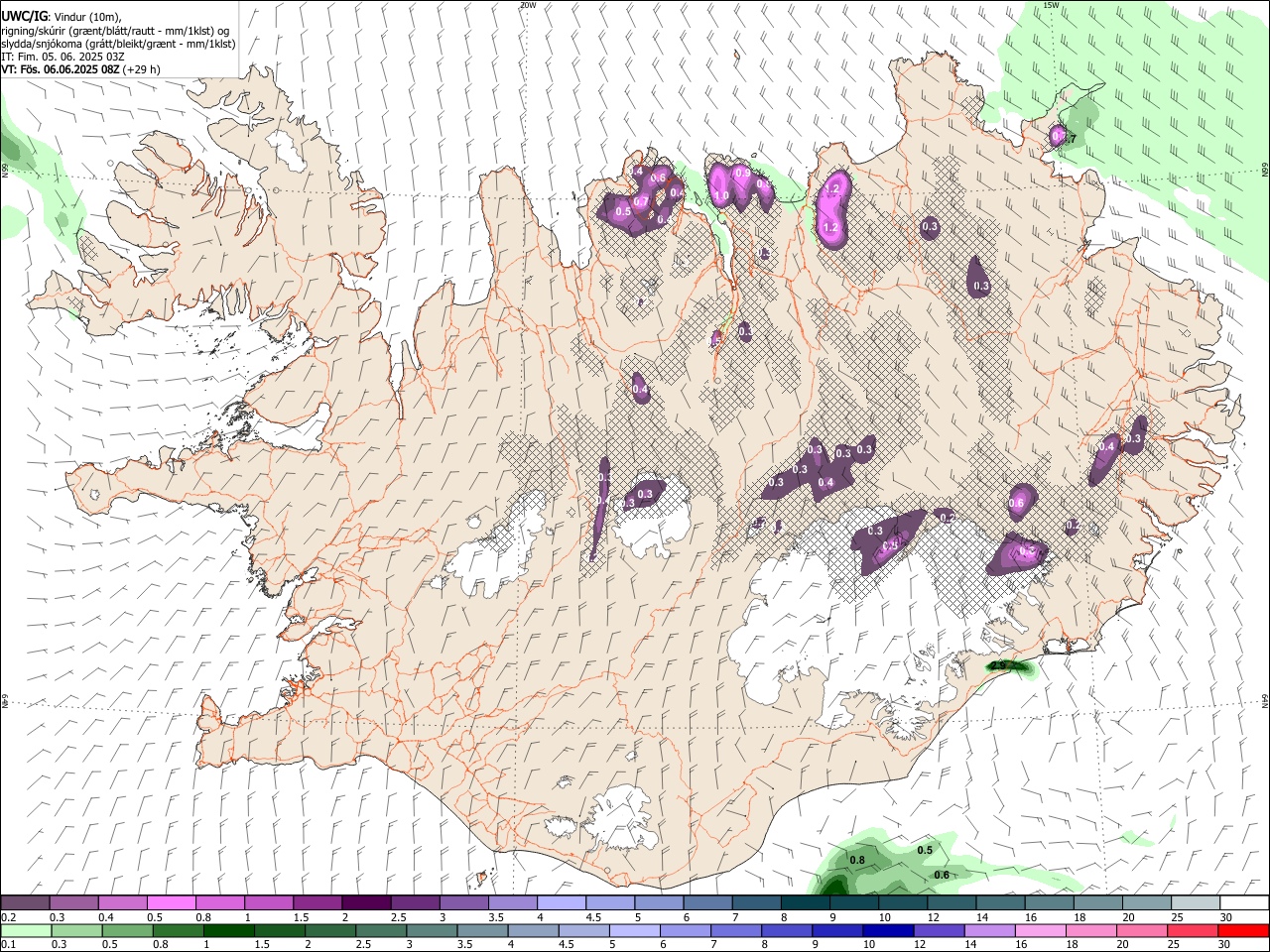Screen dimensions: 1270x952
Task: Pick the light lavender 4 snow-scale swatch
Action: tap(561, 902)
